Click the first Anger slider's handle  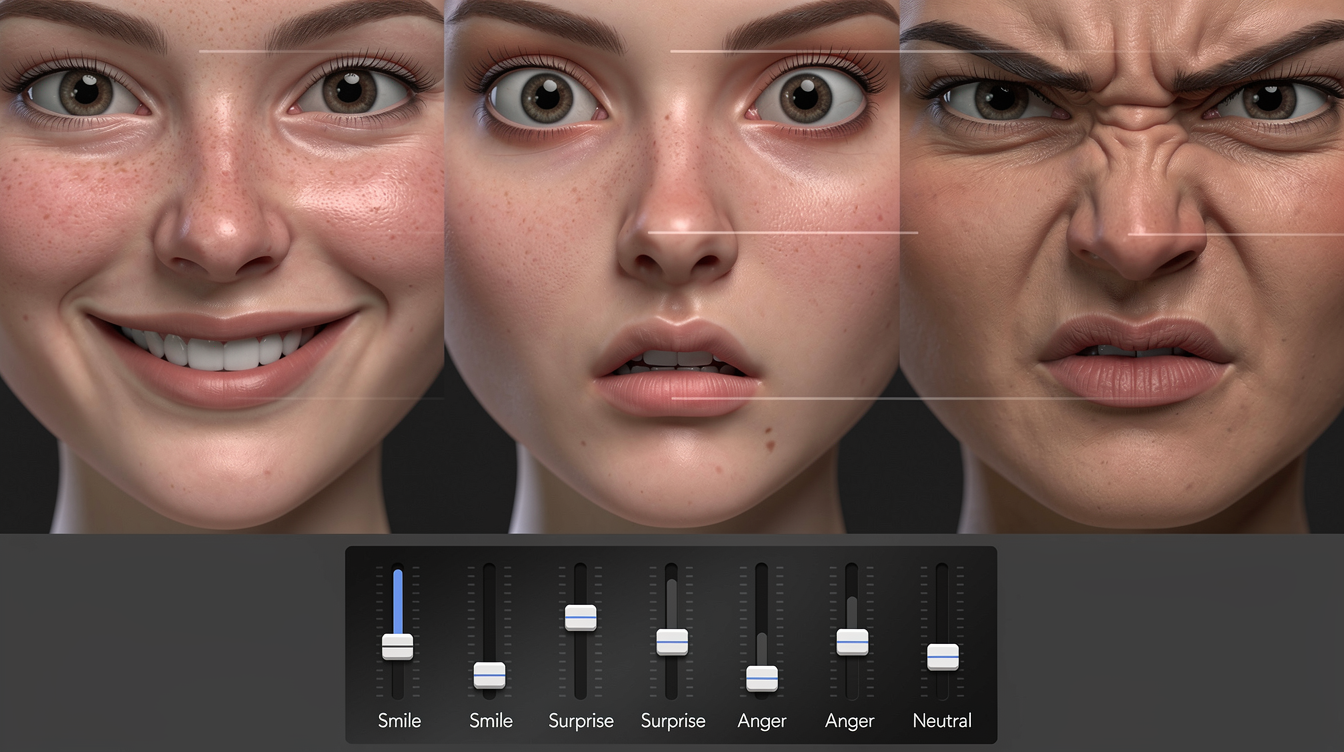(762, 679)
